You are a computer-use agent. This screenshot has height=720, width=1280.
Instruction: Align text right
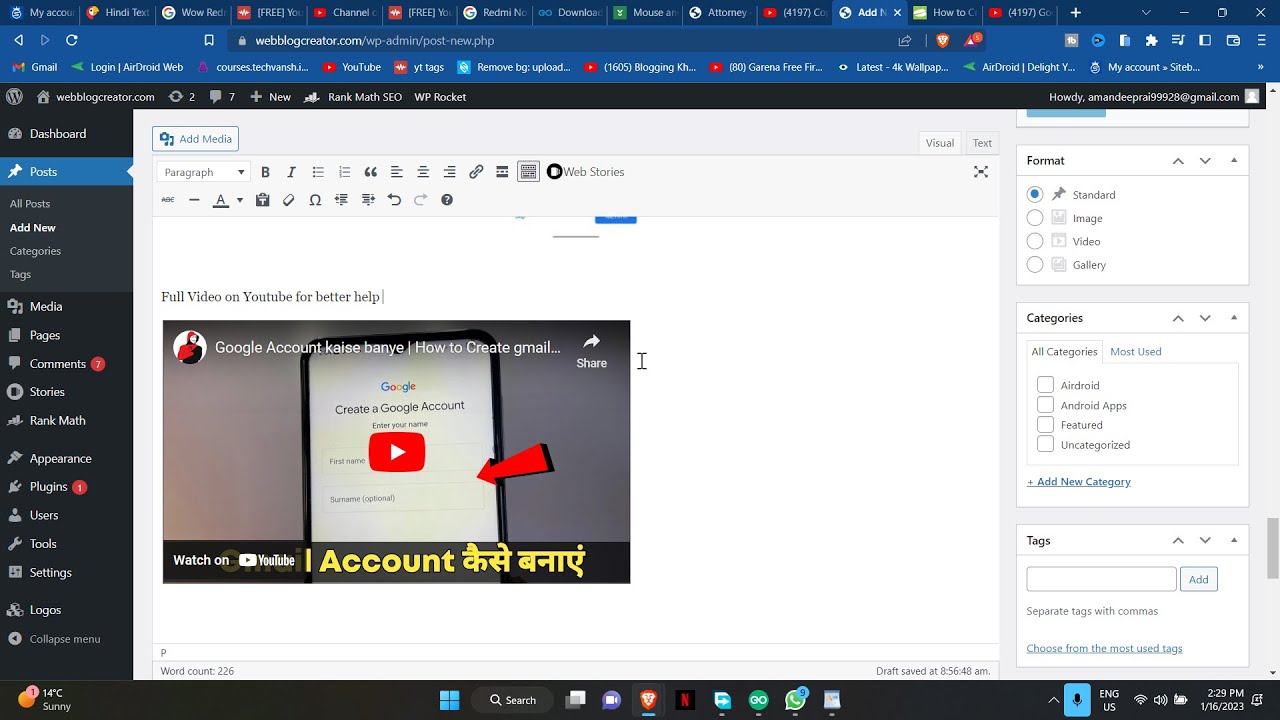click(449, 172)
